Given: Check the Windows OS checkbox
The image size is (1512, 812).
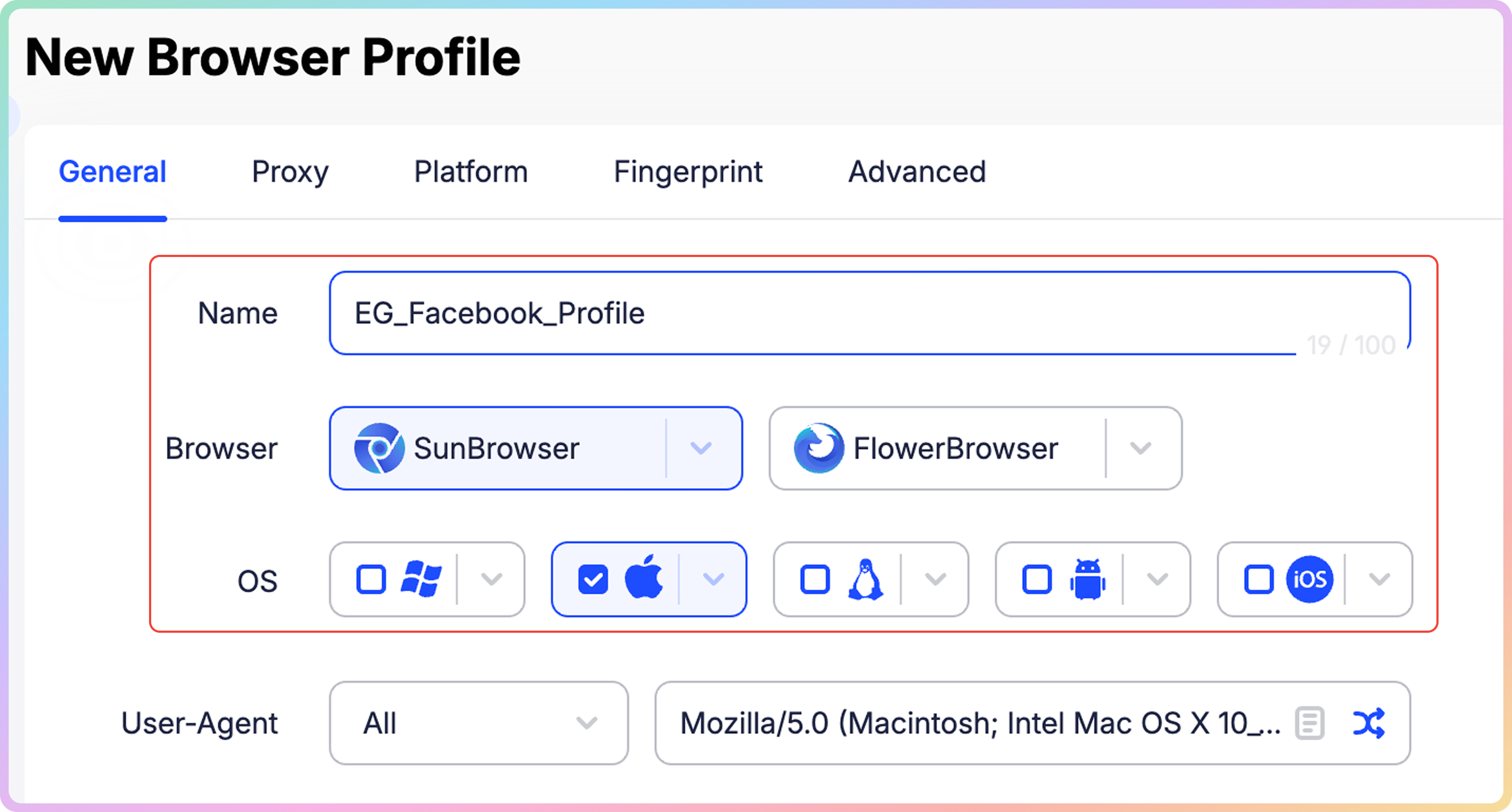Looking at the screenshot, I should click(371, 579).
